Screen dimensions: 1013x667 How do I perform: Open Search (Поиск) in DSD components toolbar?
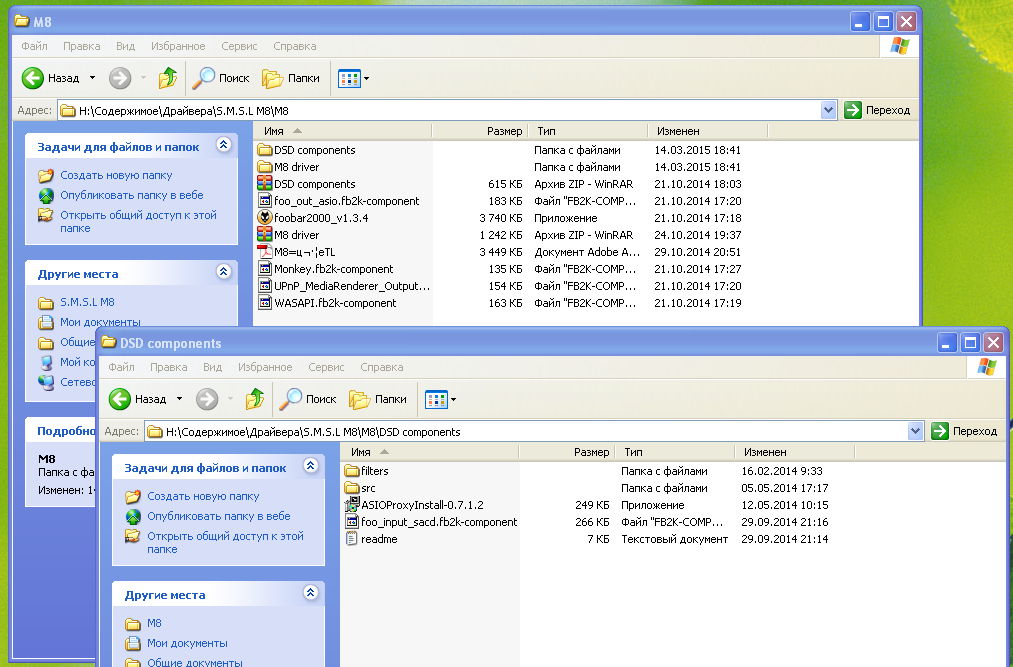(x=308, y=399)
